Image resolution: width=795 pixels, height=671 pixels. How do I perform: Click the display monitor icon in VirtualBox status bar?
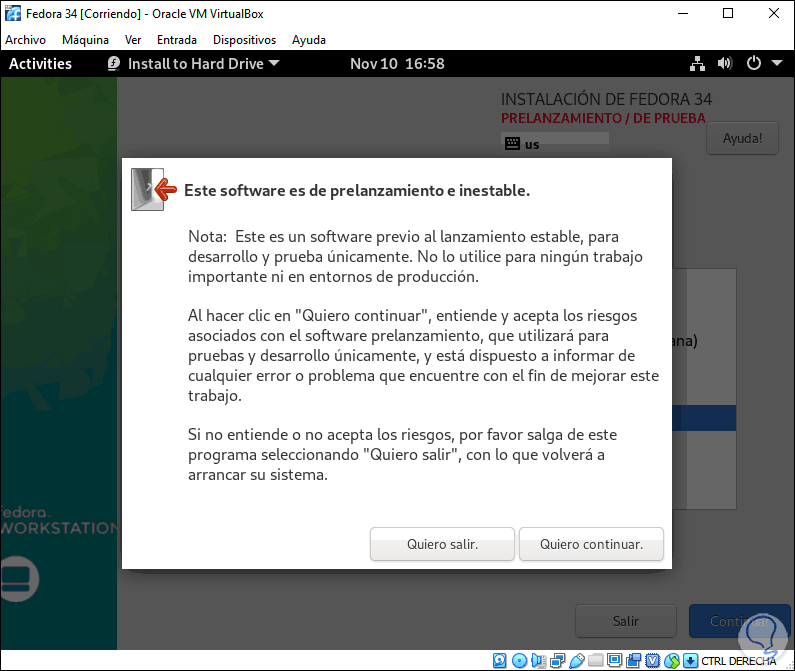click(x=615, y=660)
